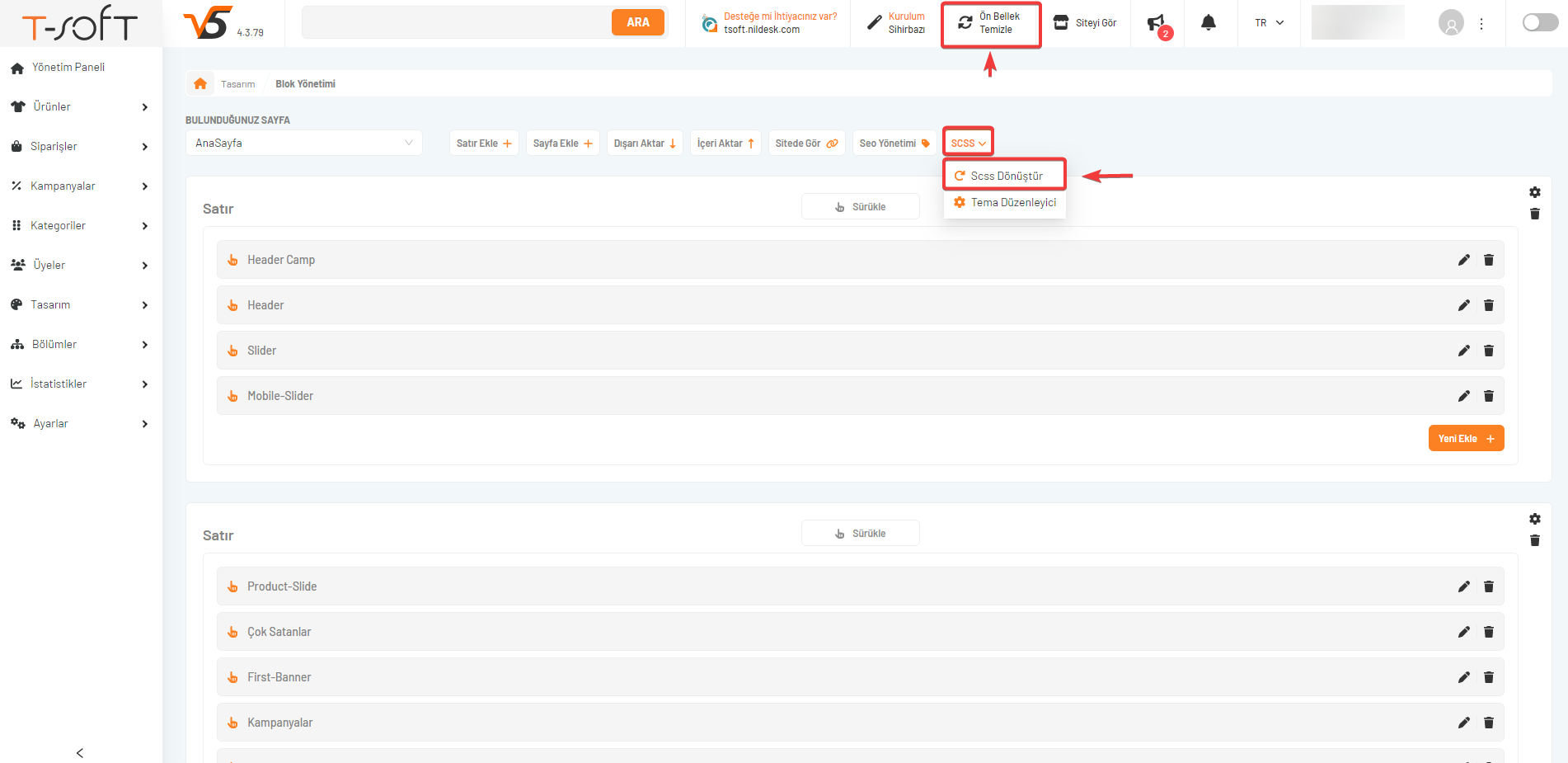Expand the Kategoriler sidebar menu
The width and height of the screenshot is (1568, 763).
(x=81, y=225)
